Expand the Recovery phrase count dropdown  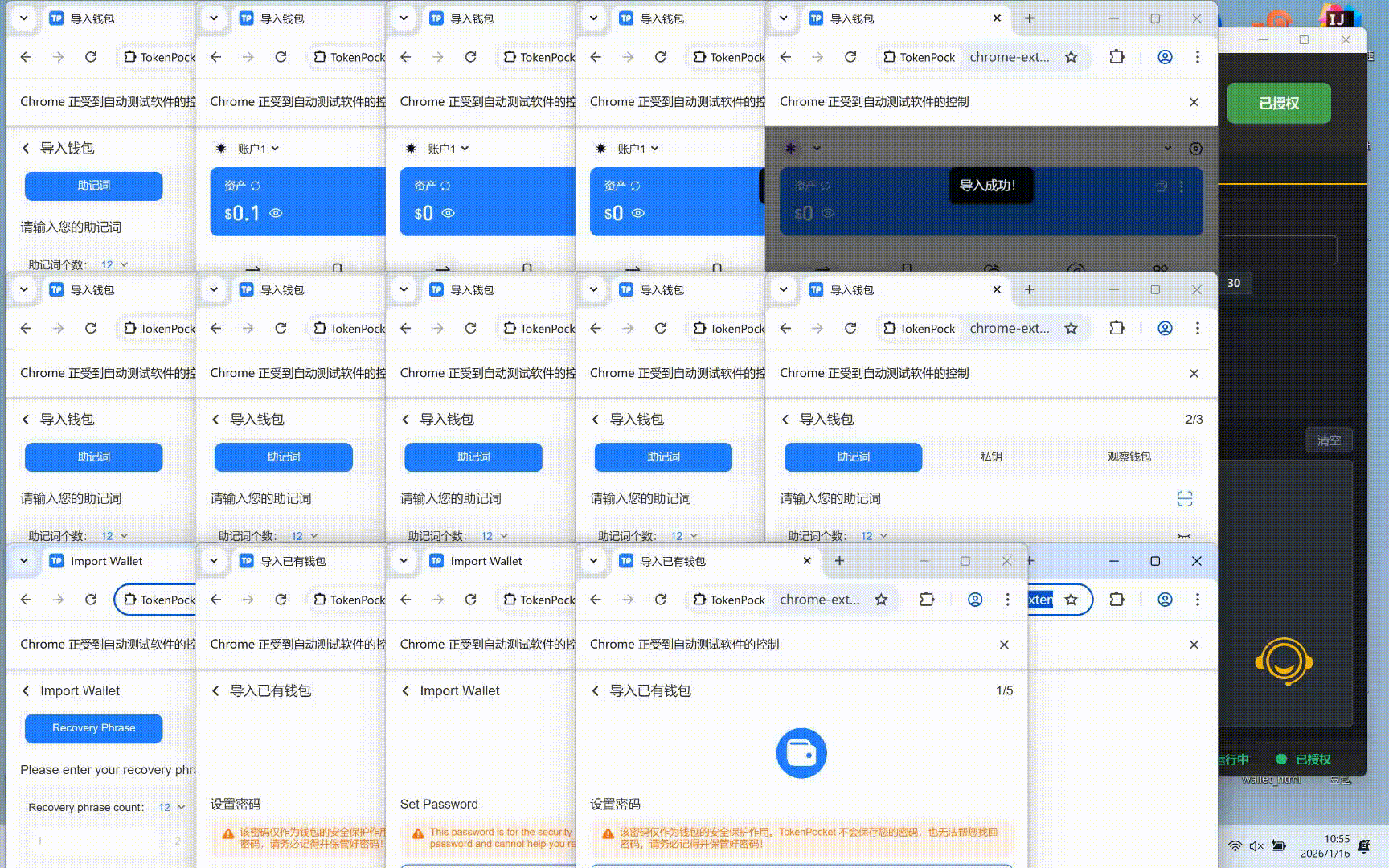(x=172, y=807)
